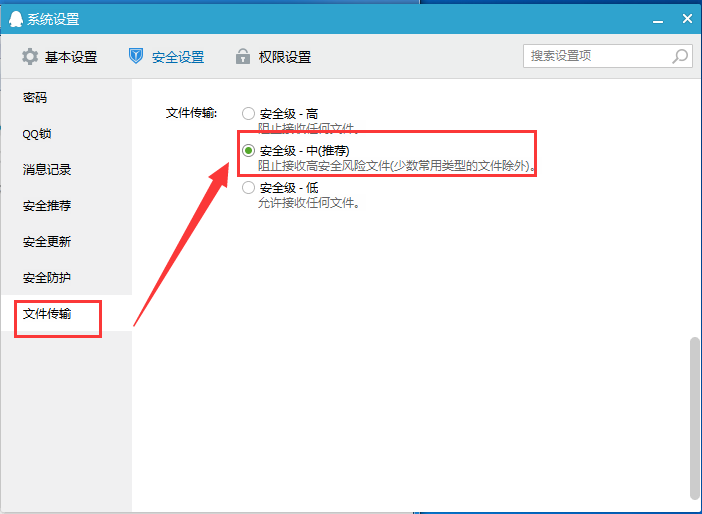This screenshot has height=514, width=702.
Task: Select the 安全级 - 中(推荐) radio button
Action: (248, 151)
